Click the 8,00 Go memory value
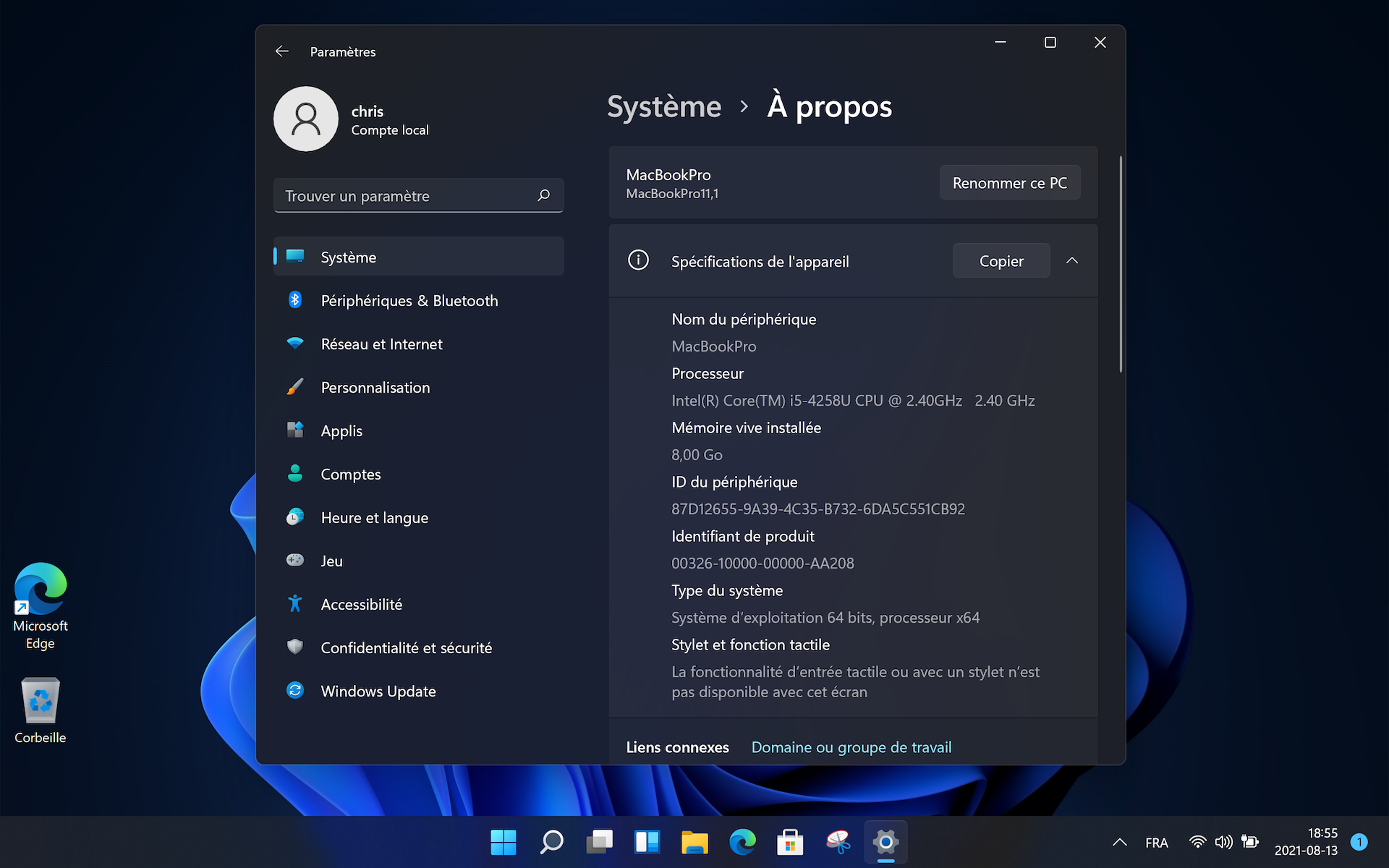1389x868 pixels. tap(697, 455)
